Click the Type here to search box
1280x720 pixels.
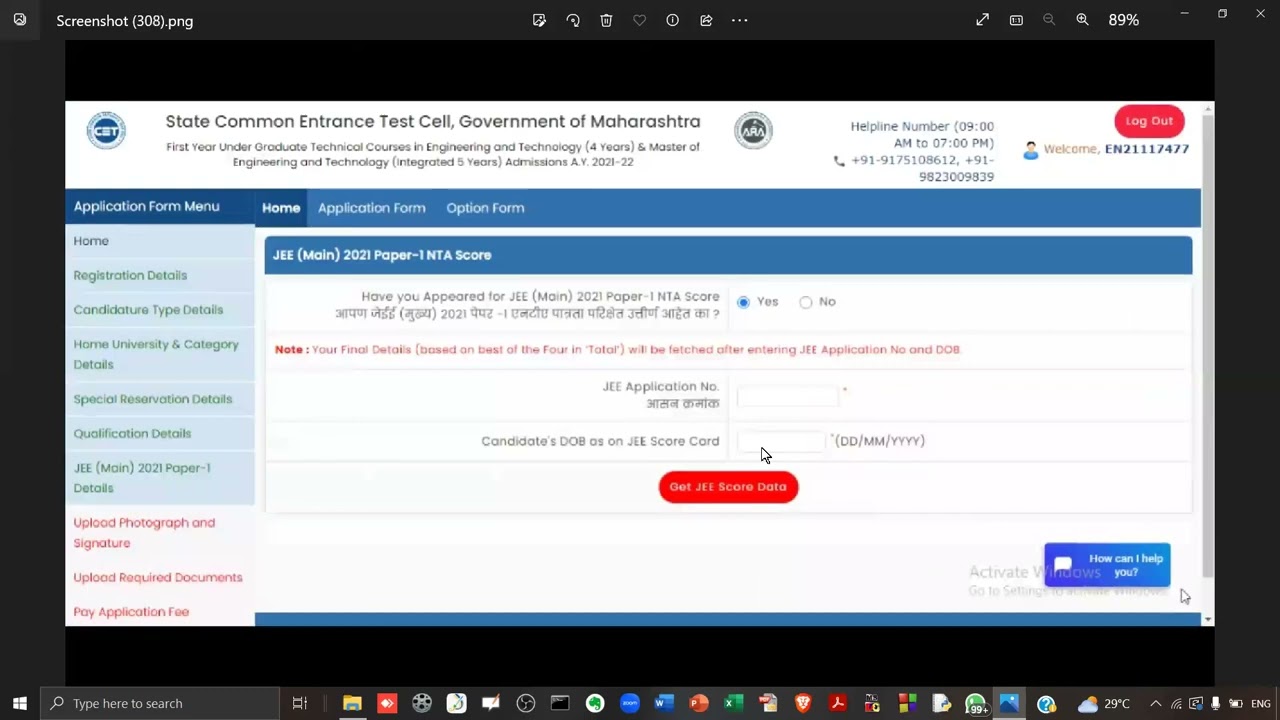click(160, 703)
